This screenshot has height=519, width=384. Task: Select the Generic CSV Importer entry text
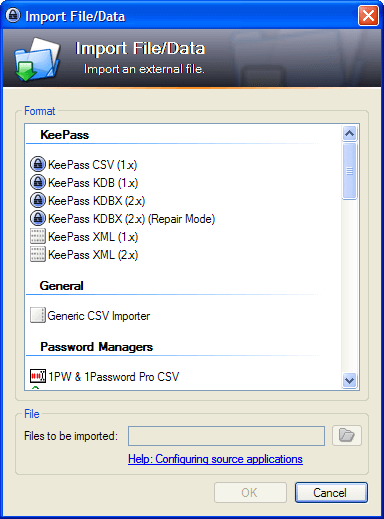(99, 316)
